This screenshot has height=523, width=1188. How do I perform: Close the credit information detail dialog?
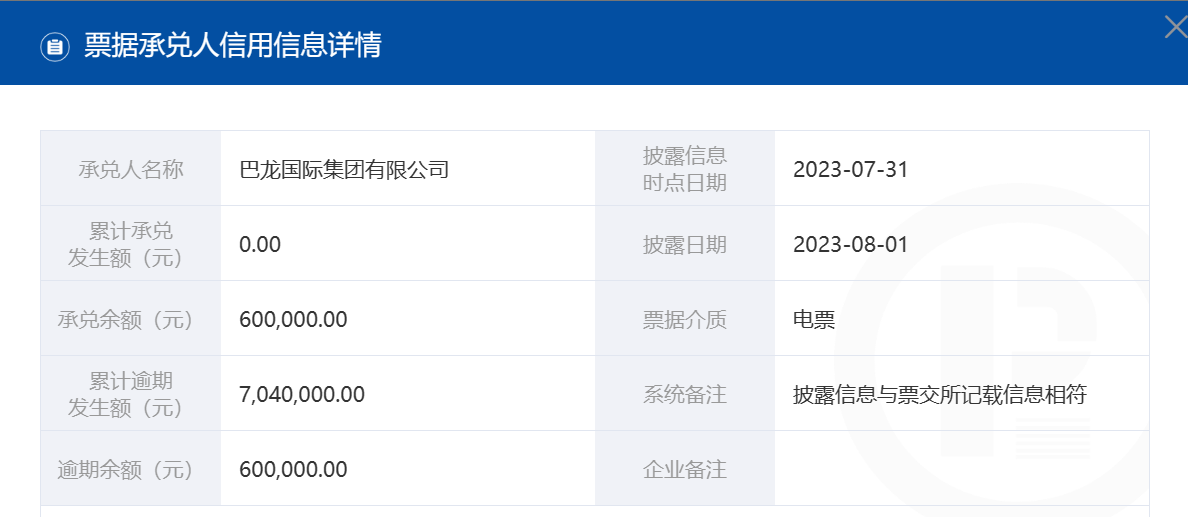pyautogui.click(x=1177, y=27)
